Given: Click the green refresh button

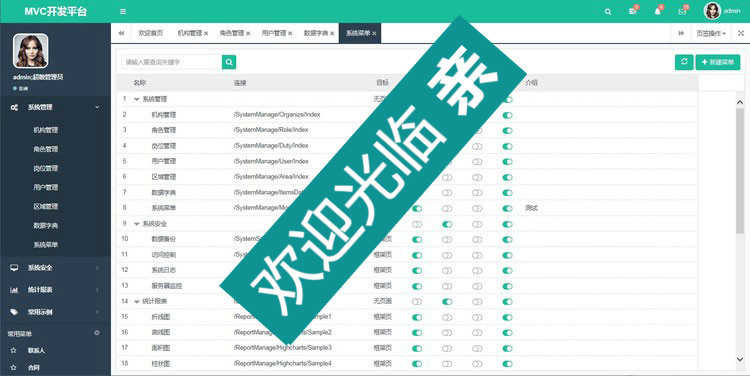Looking at the screenshot, I should coord(684,62).
